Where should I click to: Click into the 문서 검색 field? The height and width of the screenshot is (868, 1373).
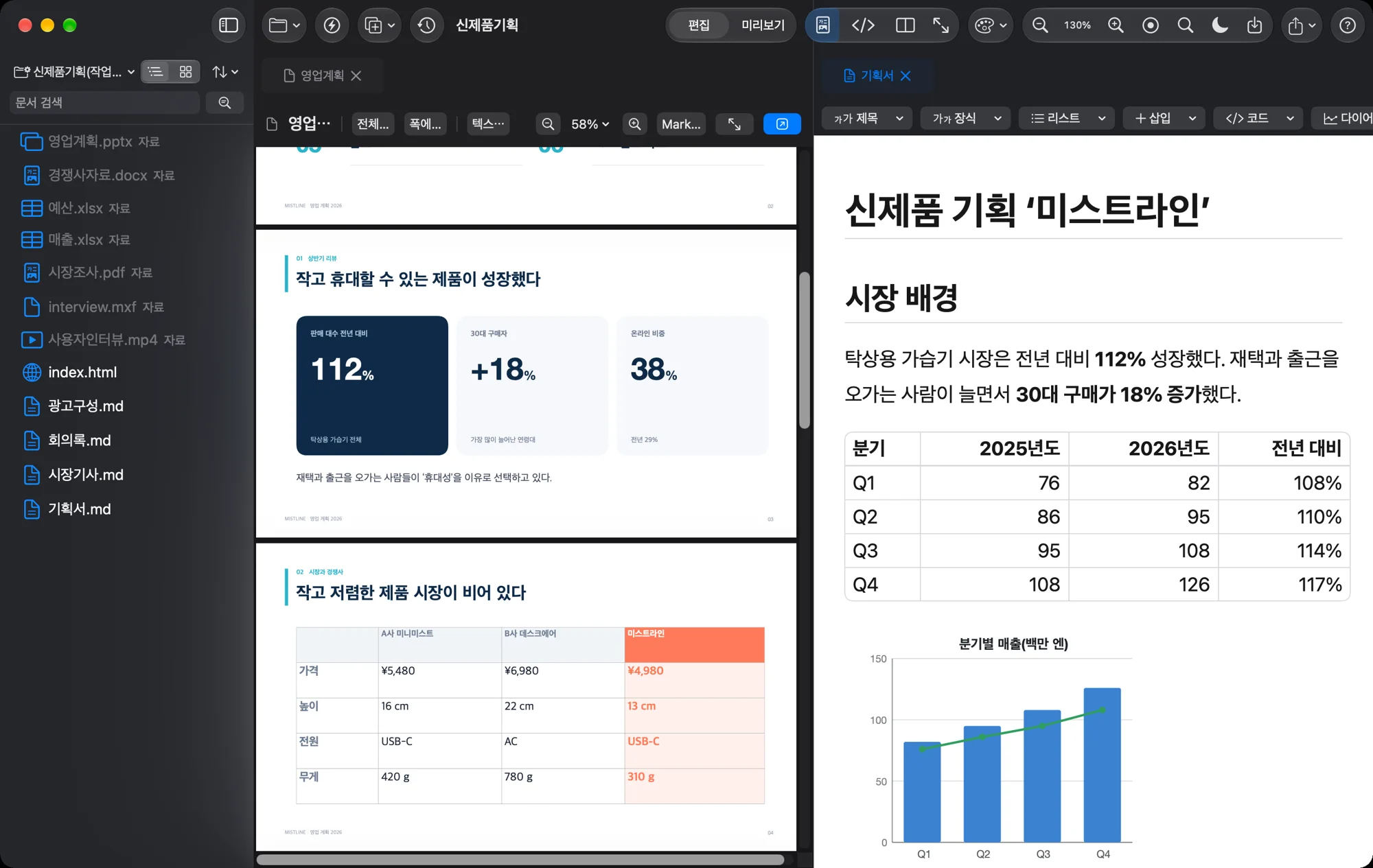(x=104, y=102)
